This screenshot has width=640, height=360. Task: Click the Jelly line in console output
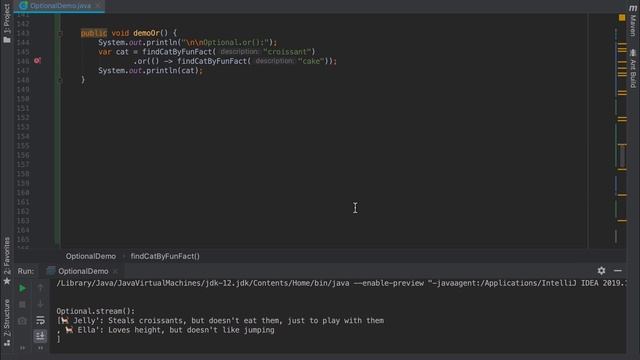tap(220, 320)
